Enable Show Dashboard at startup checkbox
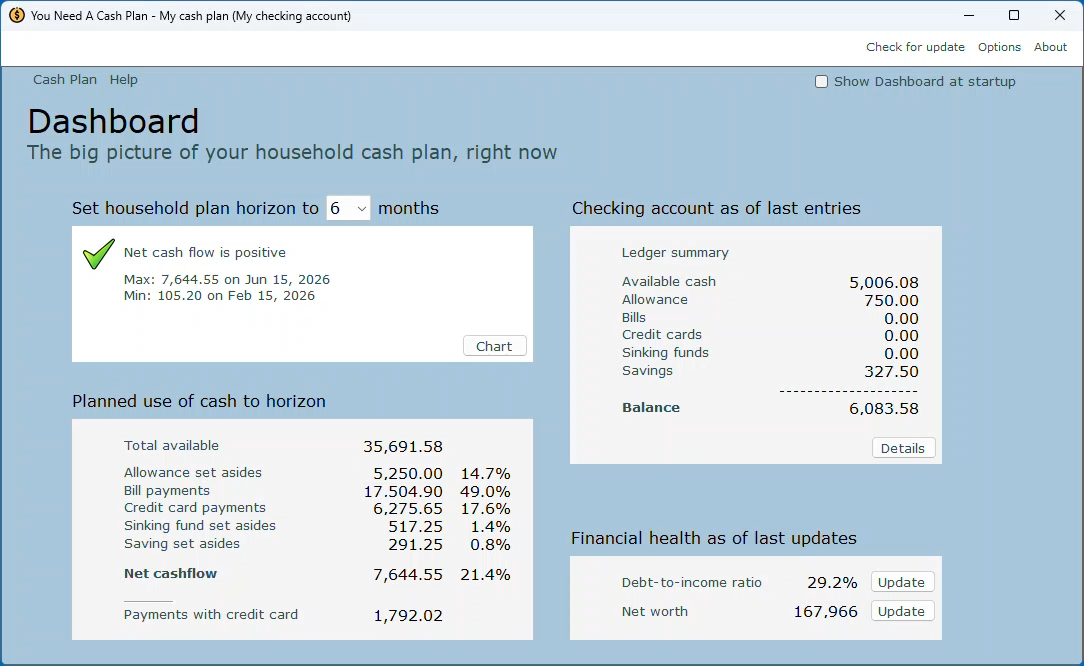This screenshot has width=1084, height=666. click(x=822, y=82)
